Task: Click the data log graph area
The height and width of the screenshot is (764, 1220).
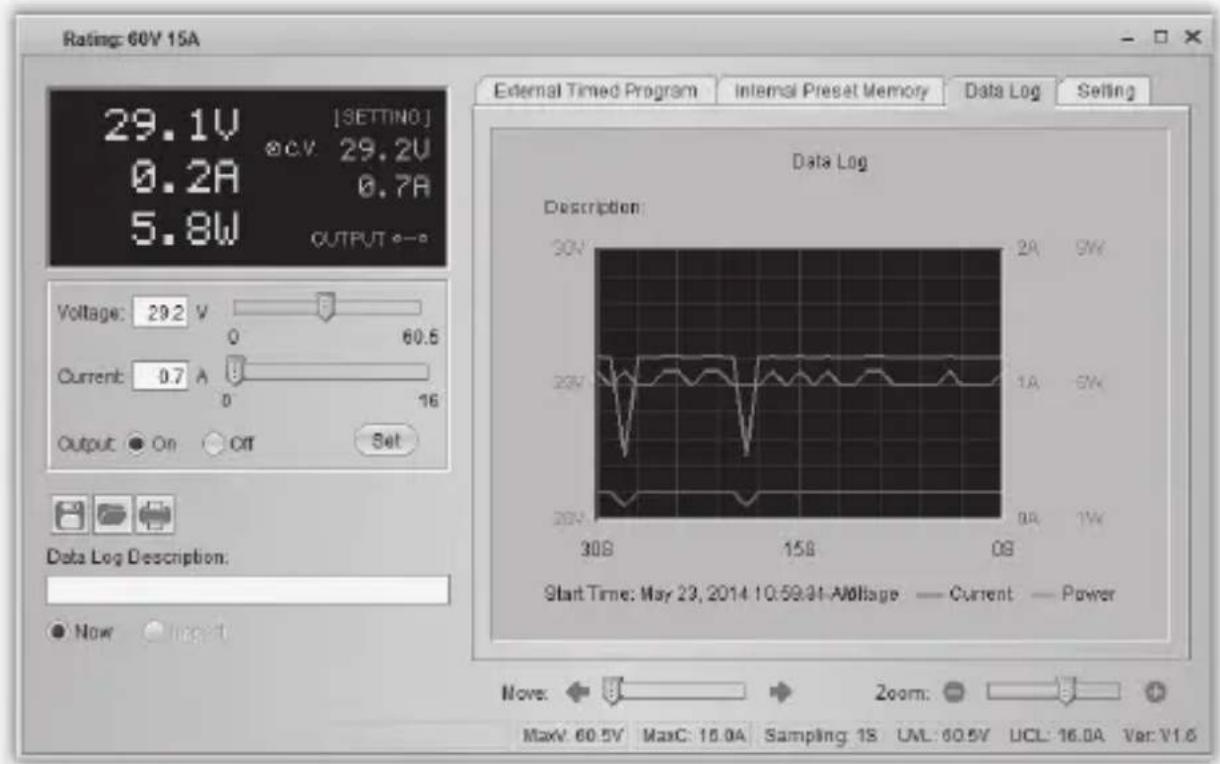Action: 797,384
